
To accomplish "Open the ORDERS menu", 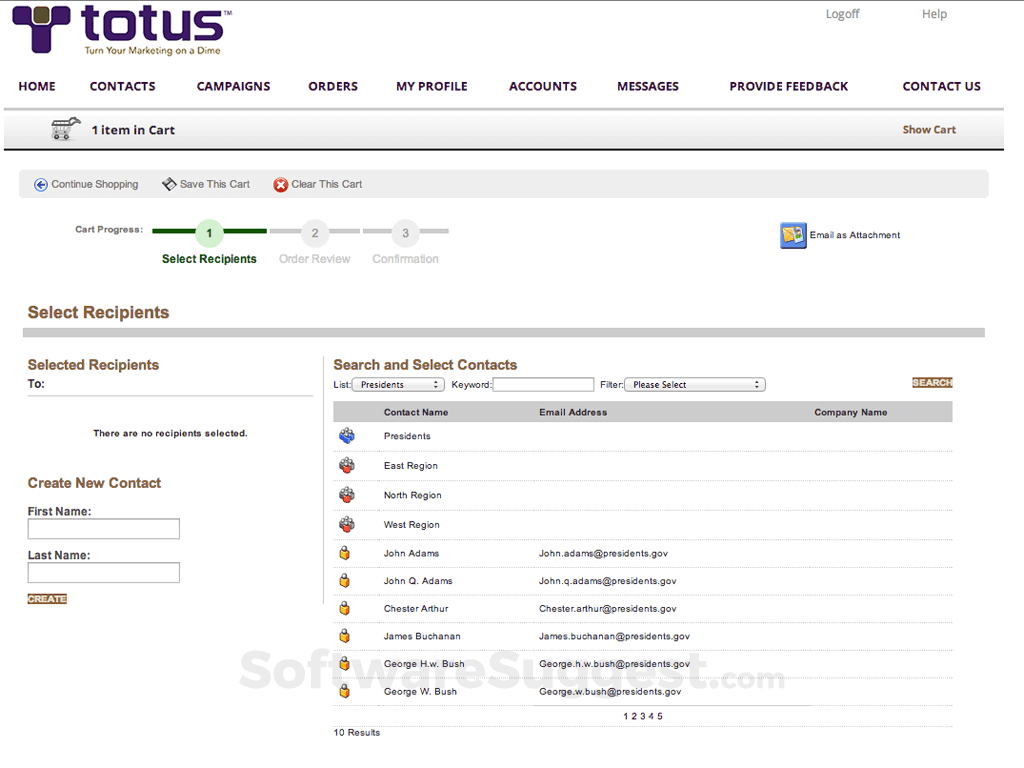I will pos(333,86).
